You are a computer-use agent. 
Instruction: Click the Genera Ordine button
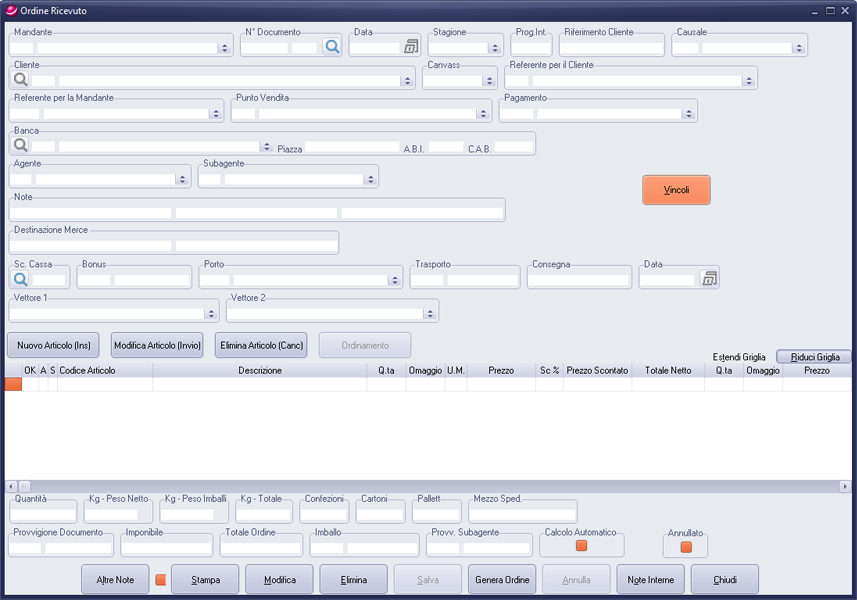502,580
